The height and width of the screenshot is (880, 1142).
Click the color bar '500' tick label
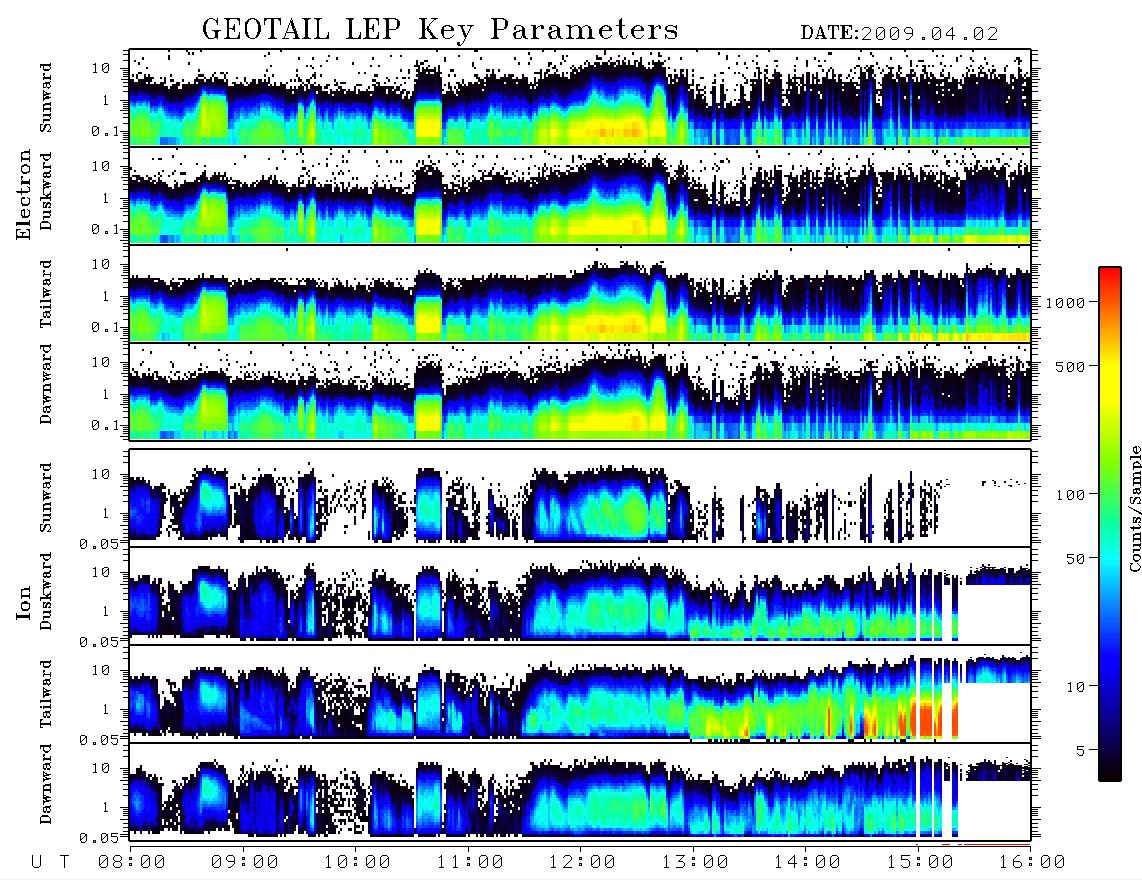coord(1070,366)
